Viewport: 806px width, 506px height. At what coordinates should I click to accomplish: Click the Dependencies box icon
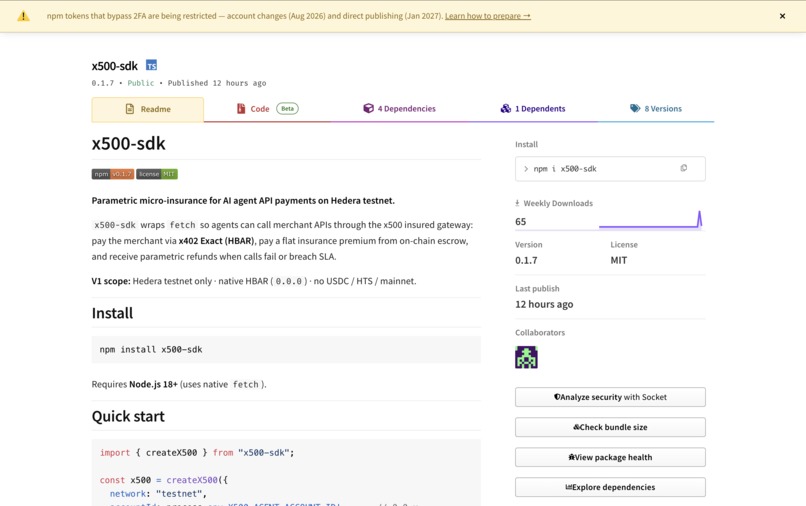tap(369, 108)
